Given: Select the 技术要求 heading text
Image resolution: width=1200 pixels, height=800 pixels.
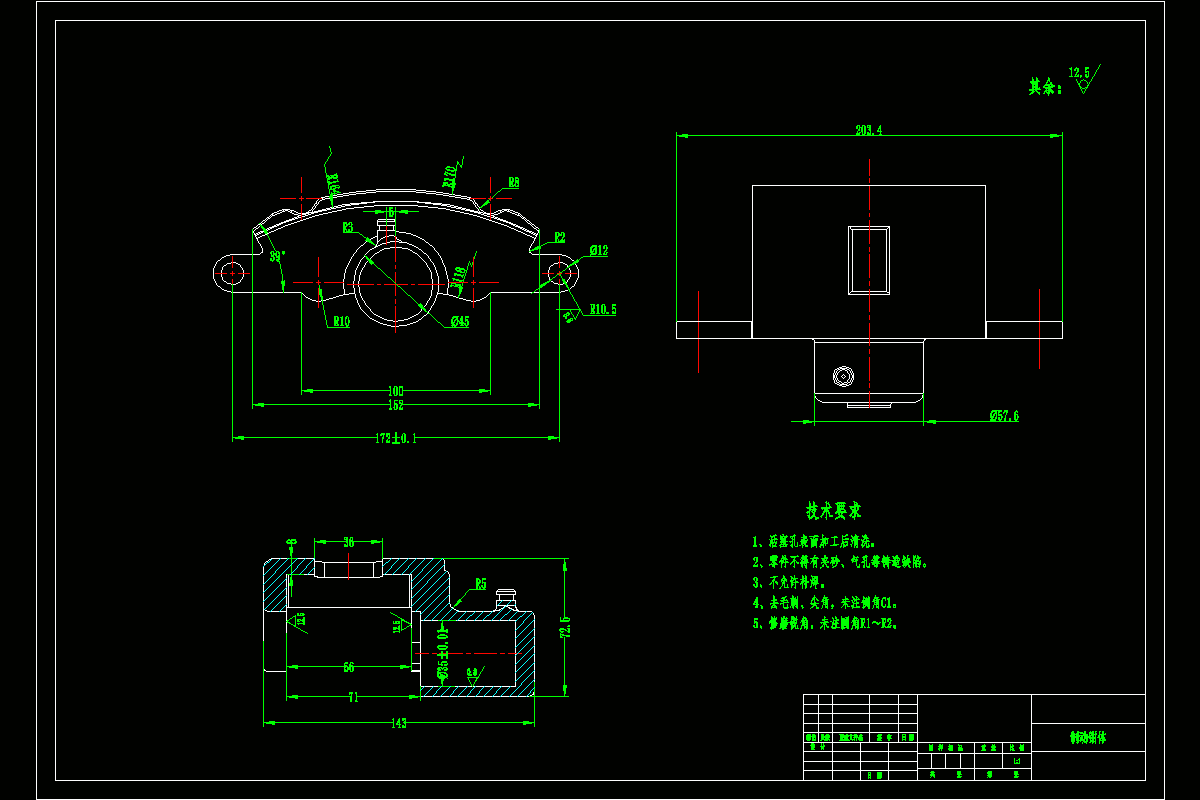Looking at the screenshot, I should click(834, 511).
